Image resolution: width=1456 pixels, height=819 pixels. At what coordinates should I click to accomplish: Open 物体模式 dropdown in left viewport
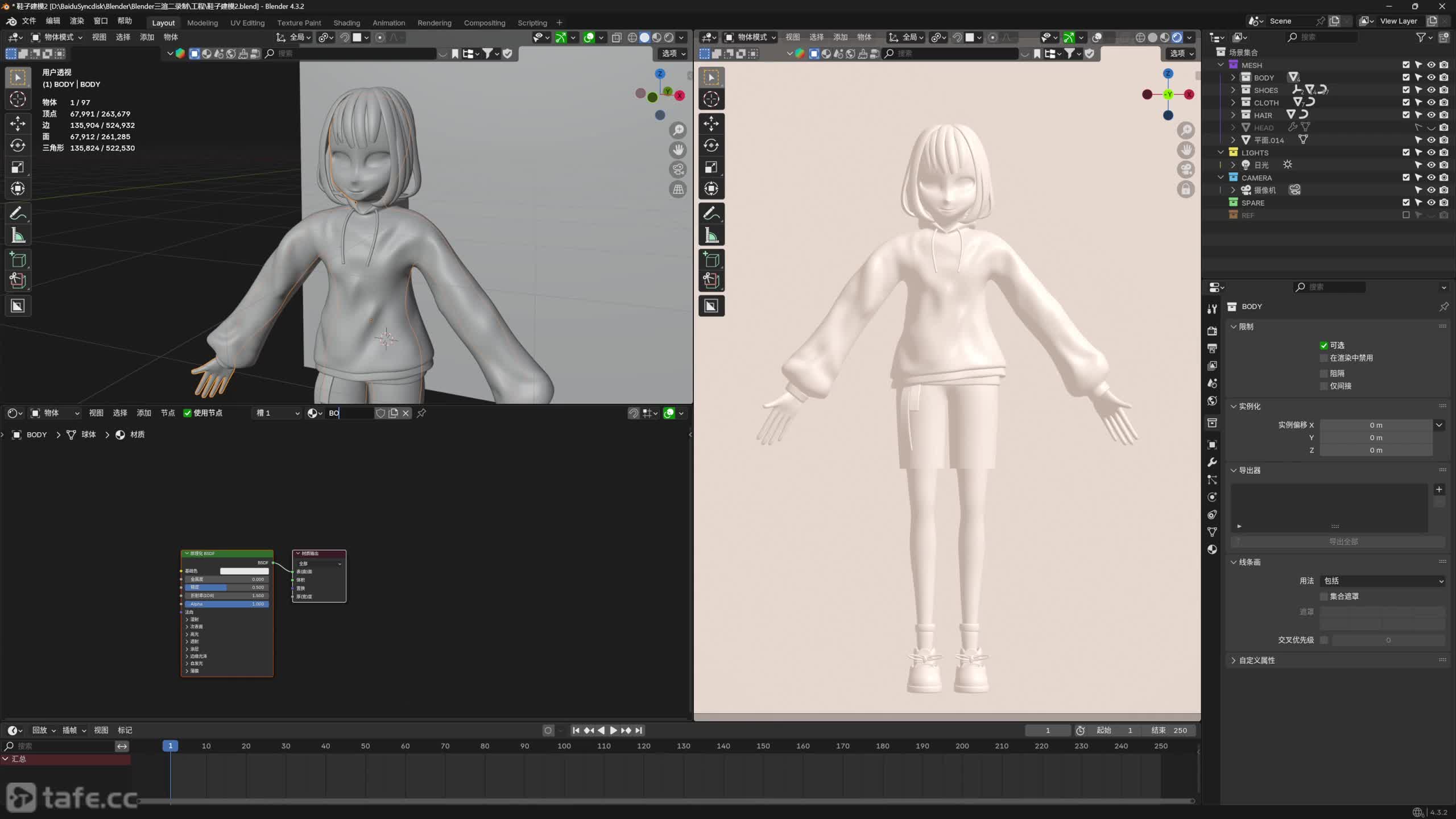click(57, 38)
